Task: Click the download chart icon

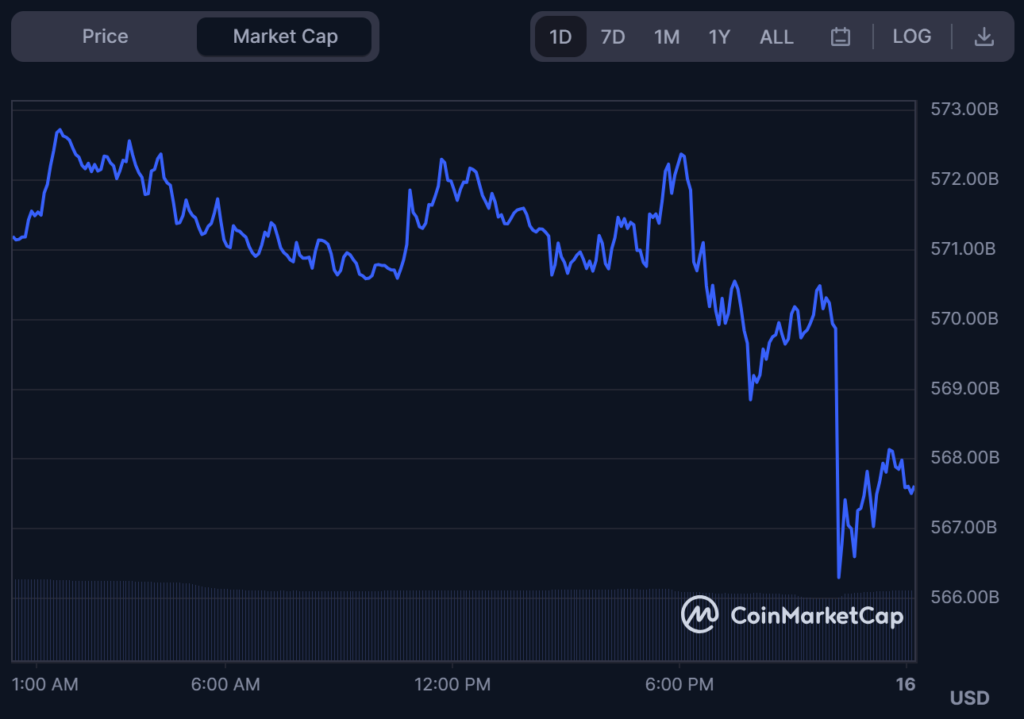Action: tap(984, 37)
